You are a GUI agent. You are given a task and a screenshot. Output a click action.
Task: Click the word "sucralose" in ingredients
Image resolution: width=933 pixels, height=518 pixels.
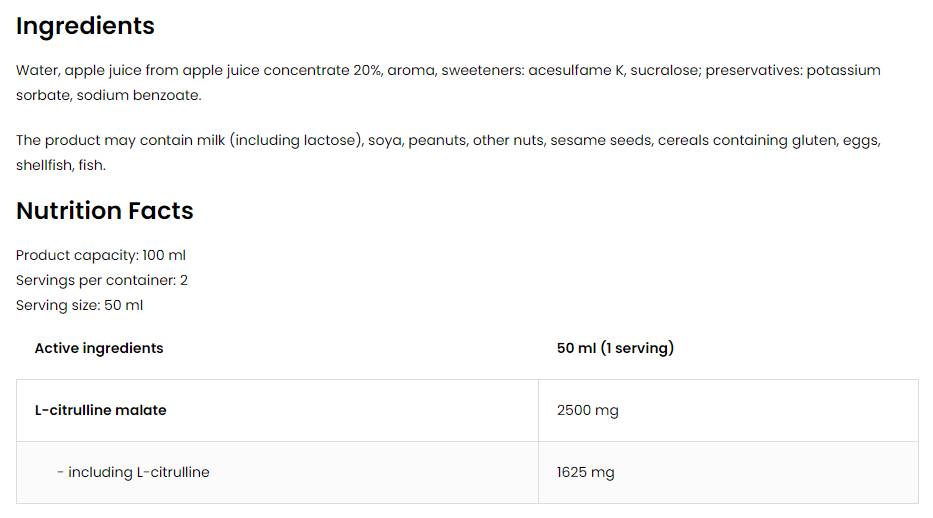663,70
